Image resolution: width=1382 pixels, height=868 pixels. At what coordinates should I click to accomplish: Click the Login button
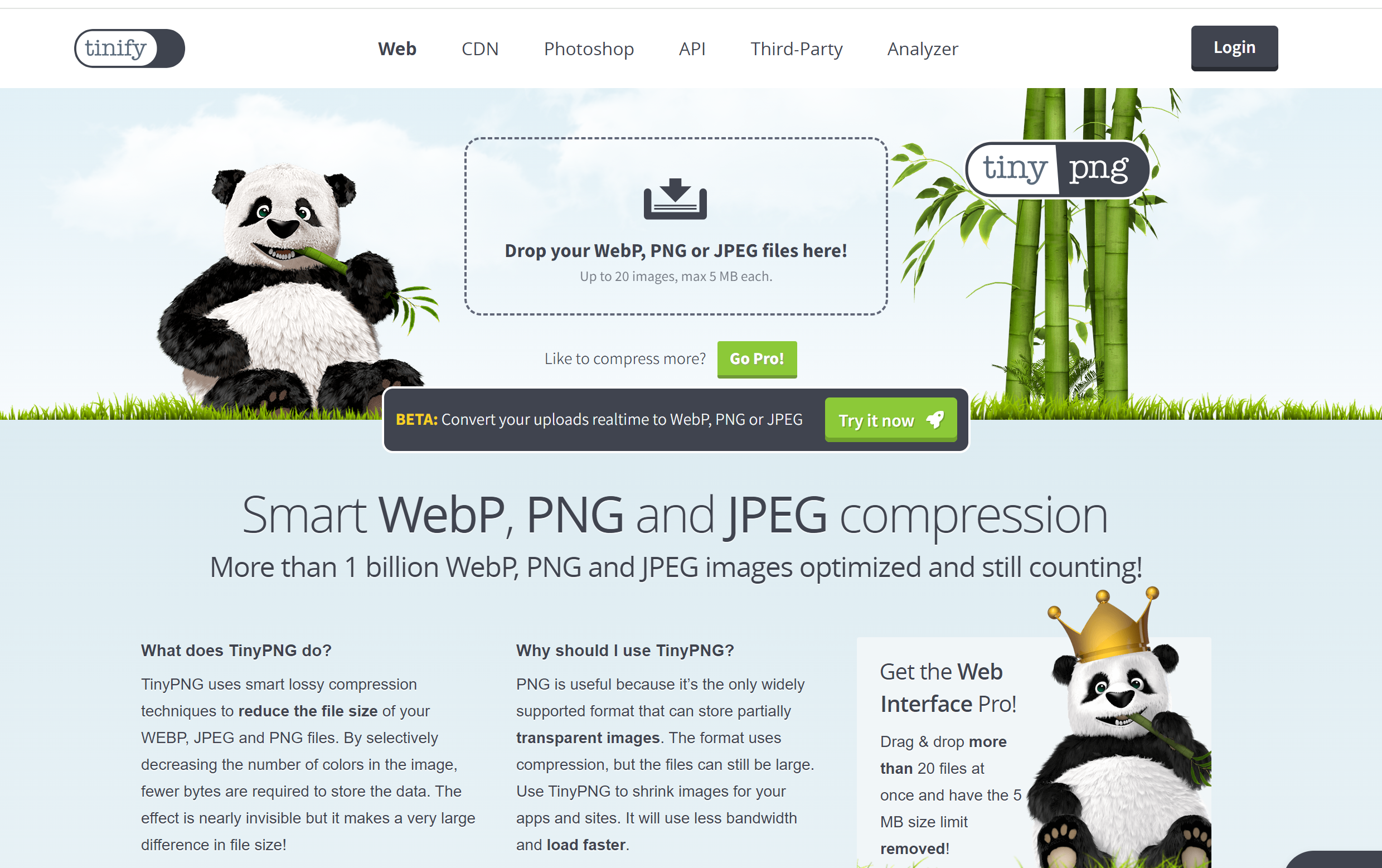coord(1234,48)
